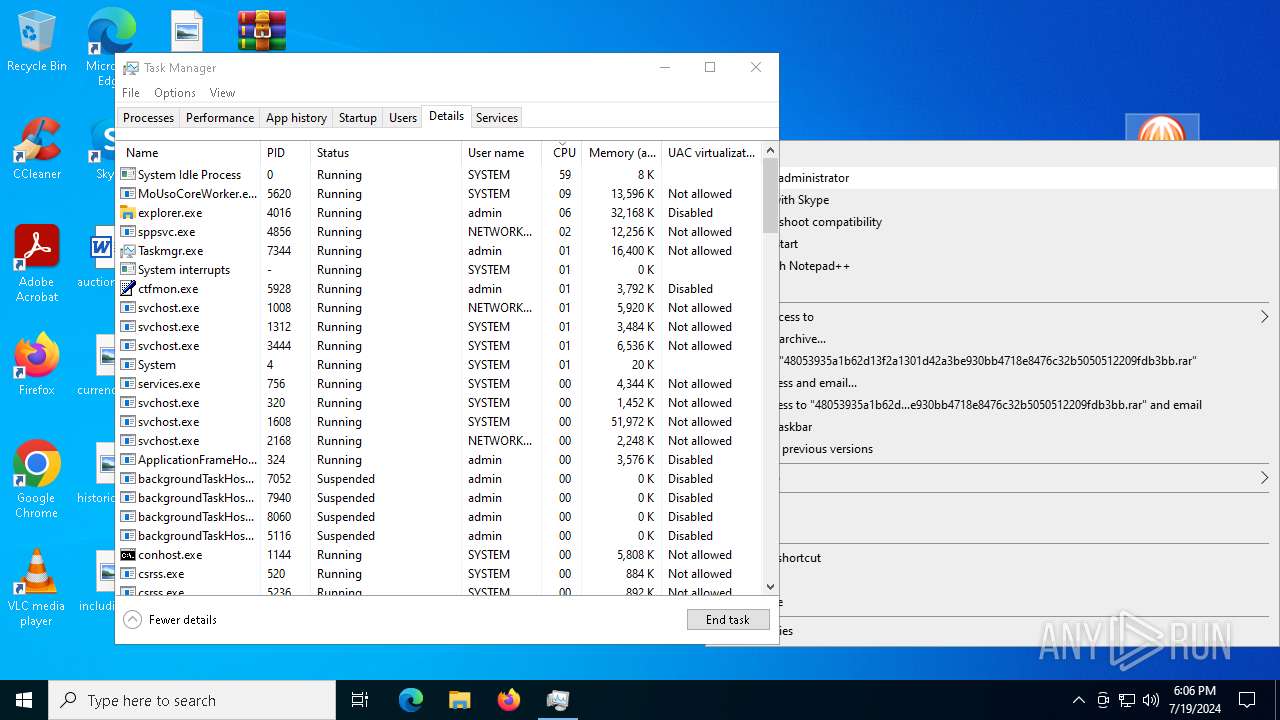Screen dimensions: 1280x720
Task: Click the Windows Start button
Action: click(24, 700)
